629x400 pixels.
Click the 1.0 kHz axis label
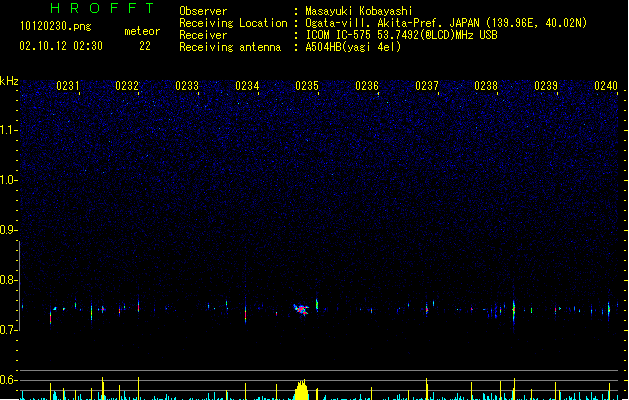(9, 180)
